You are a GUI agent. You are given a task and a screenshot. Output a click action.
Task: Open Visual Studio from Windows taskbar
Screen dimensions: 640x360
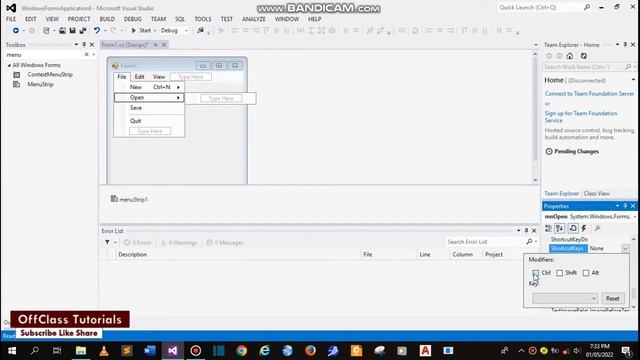[173, 351]
